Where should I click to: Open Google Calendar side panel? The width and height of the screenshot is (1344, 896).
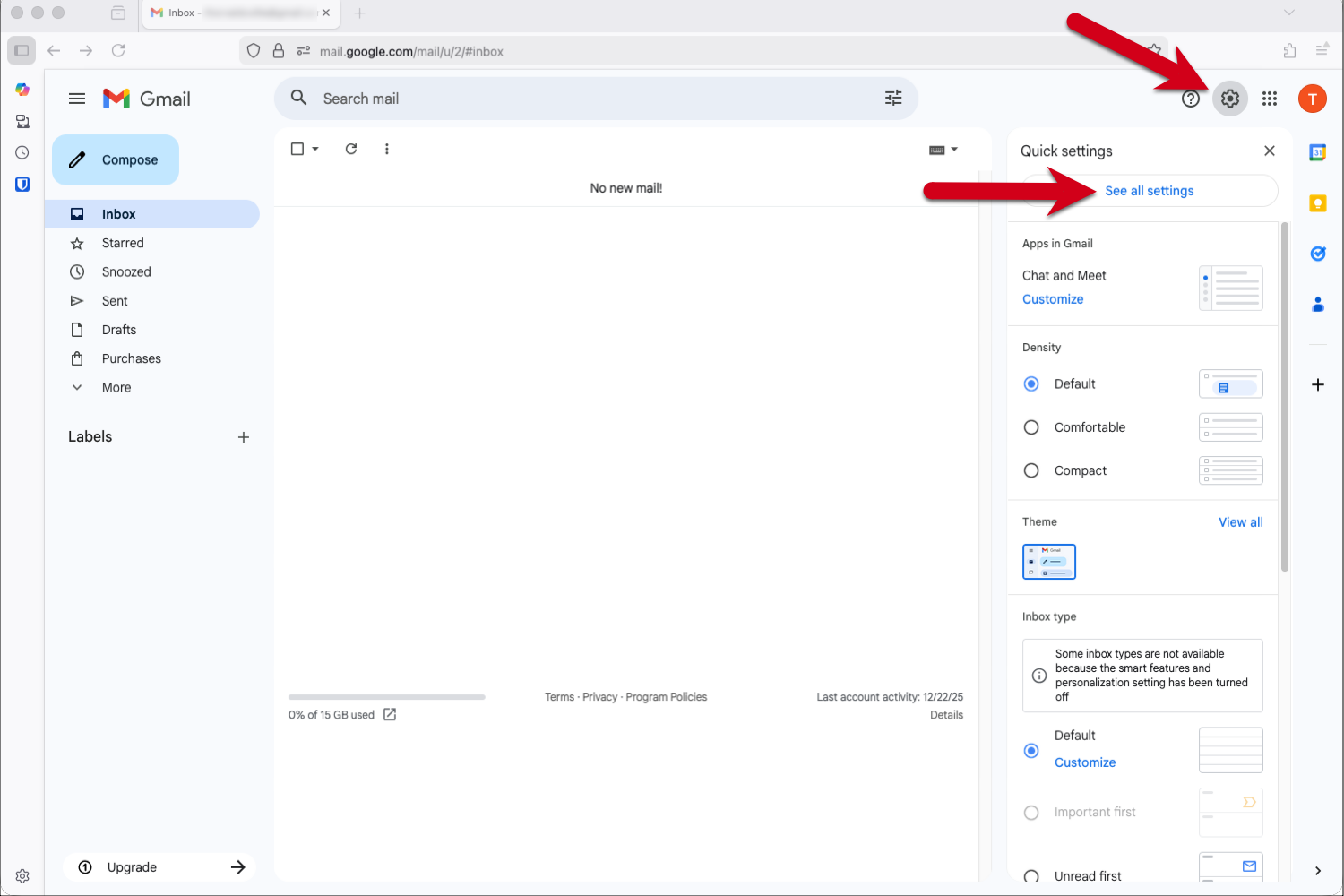[x=1318, y=152]
